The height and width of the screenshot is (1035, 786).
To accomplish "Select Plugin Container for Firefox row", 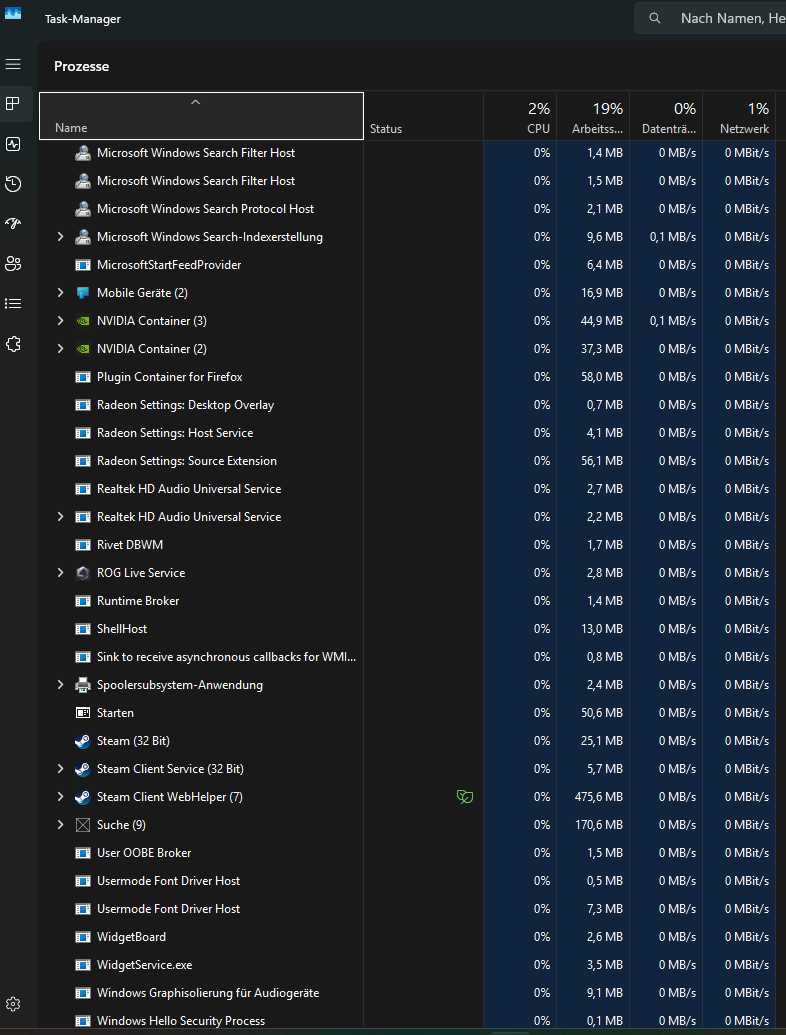I will (407, 377).
